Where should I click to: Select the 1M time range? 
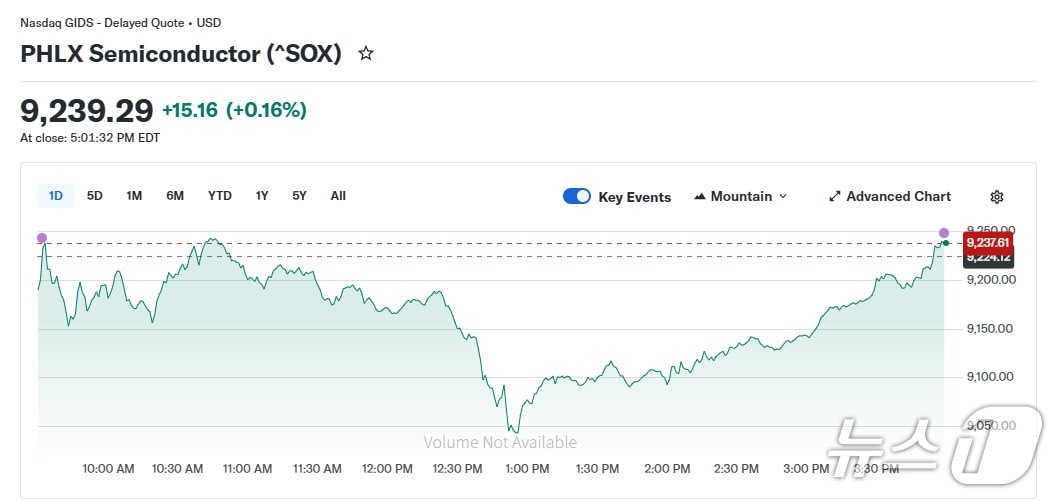[134, 196]
